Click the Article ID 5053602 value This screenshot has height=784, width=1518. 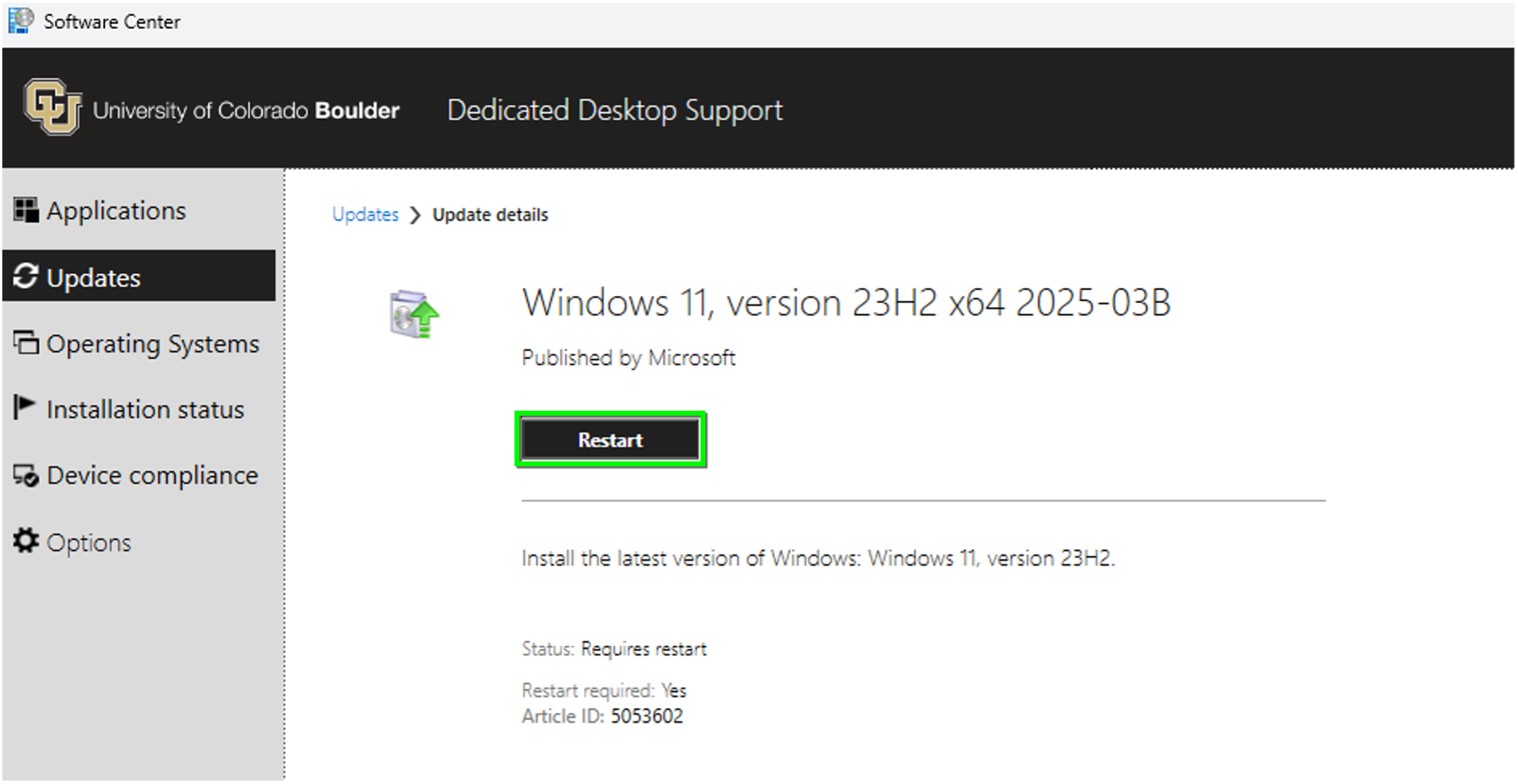(646, 716)
